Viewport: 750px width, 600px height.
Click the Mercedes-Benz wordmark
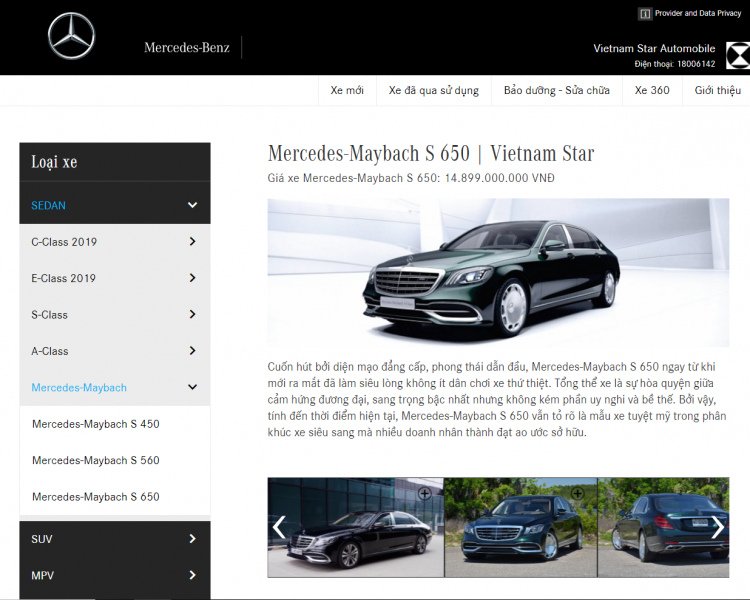(x=187, y=47)
